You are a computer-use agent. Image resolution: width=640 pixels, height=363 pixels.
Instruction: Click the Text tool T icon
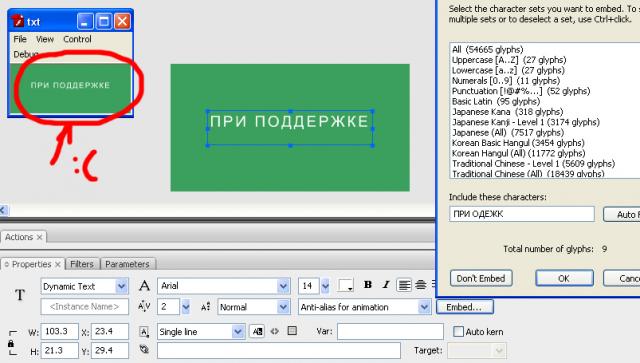[x=20, y=294]
